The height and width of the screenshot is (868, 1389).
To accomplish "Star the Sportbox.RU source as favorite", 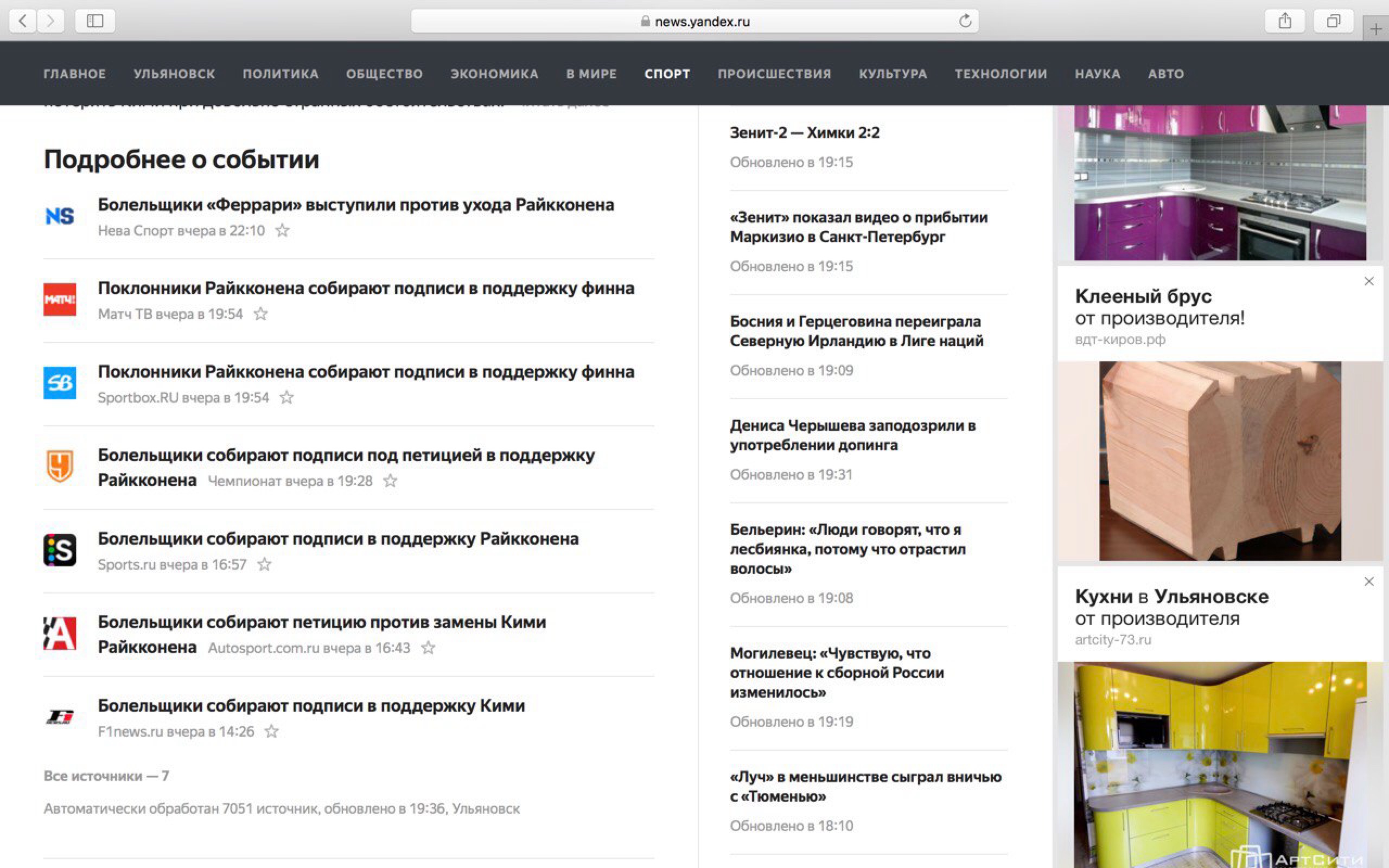I will 286,397.
